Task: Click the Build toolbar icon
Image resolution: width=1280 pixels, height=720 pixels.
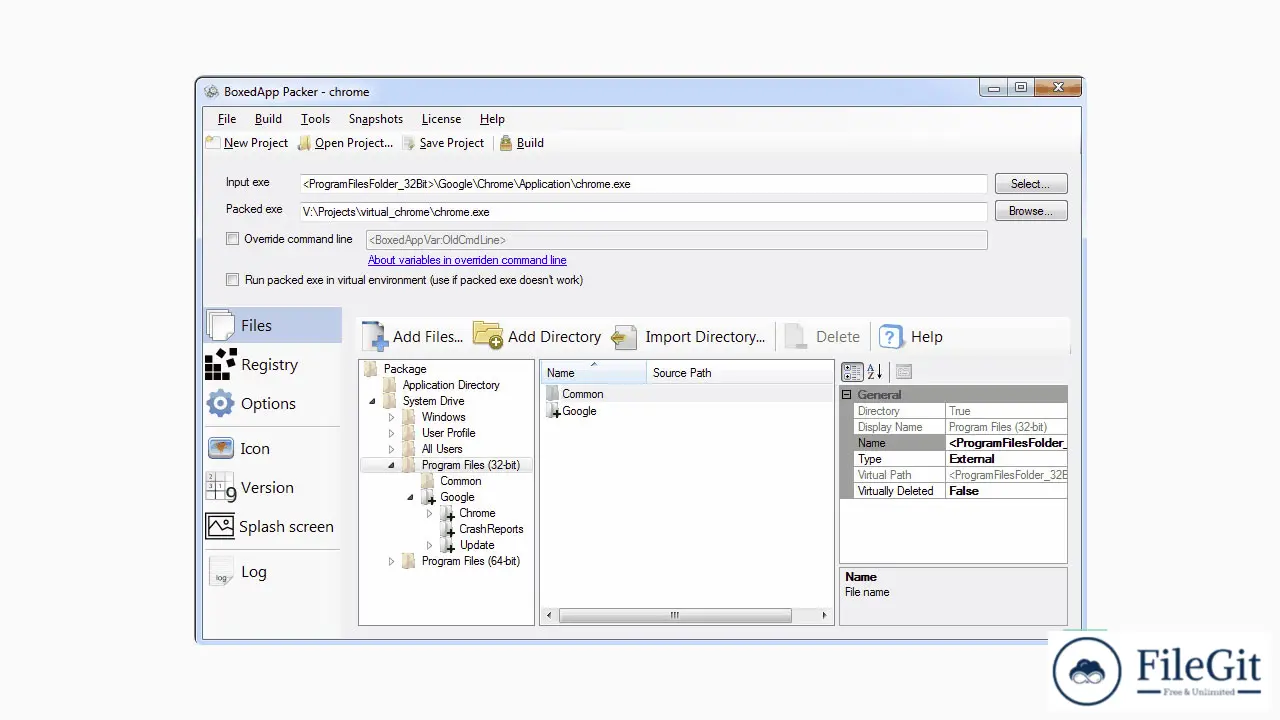Action: [506, 143]
